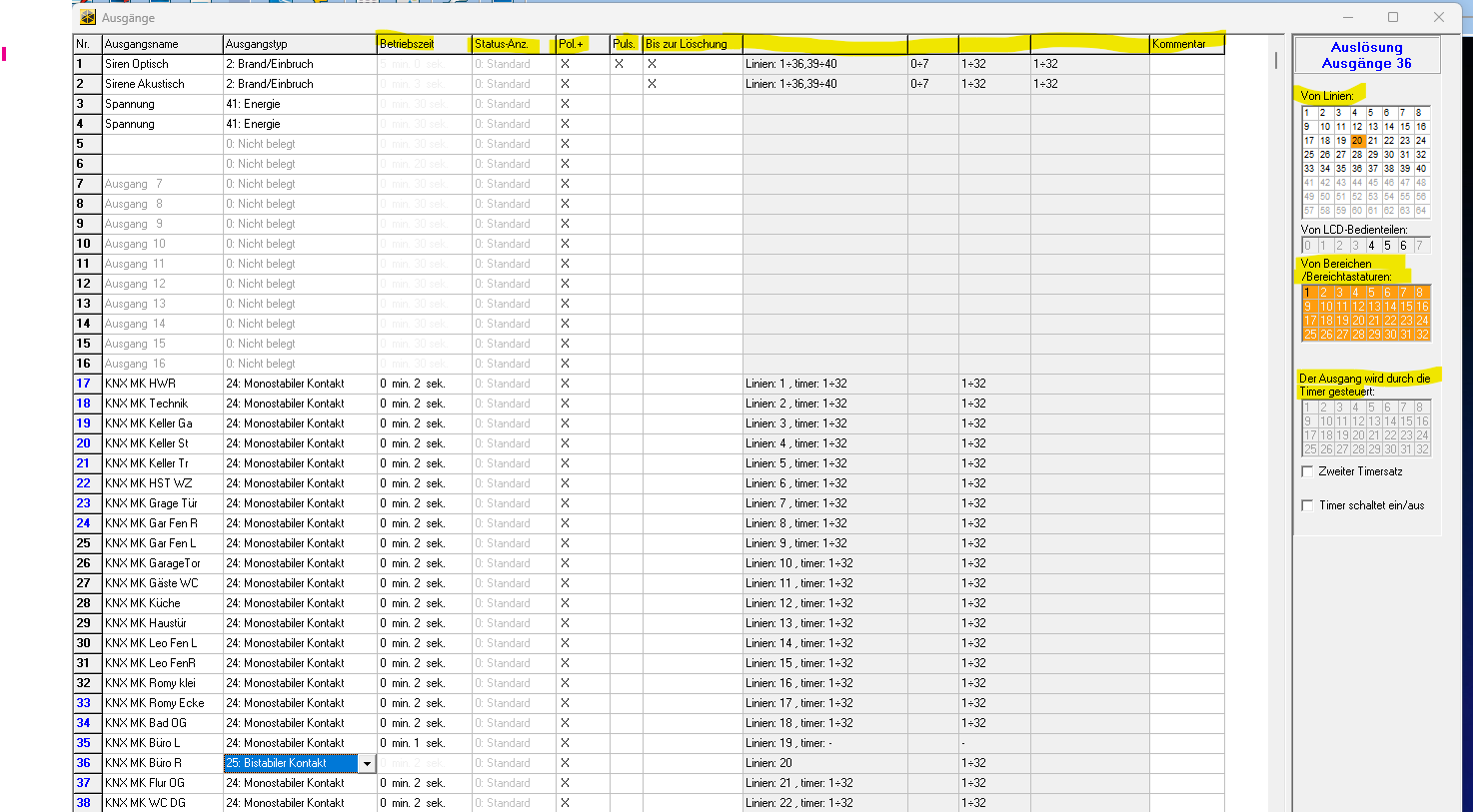Screen dimensions: 1473x812
Task: Open the Bistabiler Kontakt type dropdown arrow
Action: pos(367,764)
